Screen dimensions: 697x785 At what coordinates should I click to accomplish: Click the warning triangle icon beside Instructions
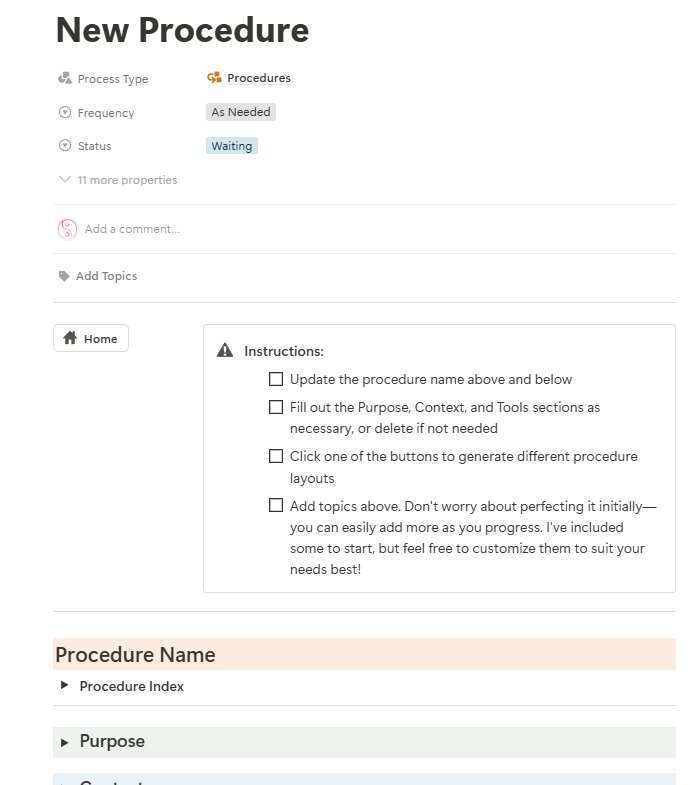tap(225, 351)
